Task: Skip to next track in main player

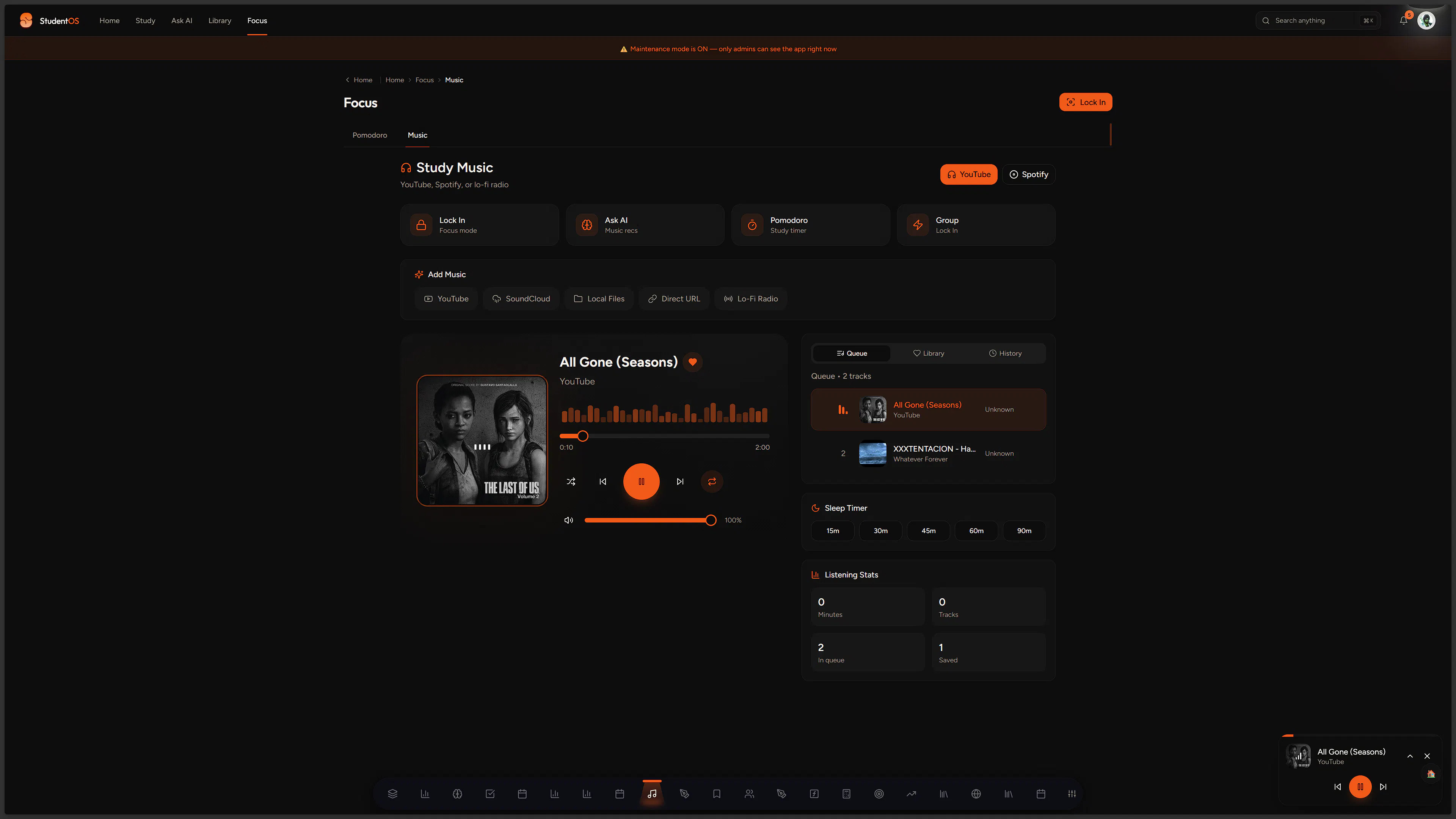Action: 680,482
